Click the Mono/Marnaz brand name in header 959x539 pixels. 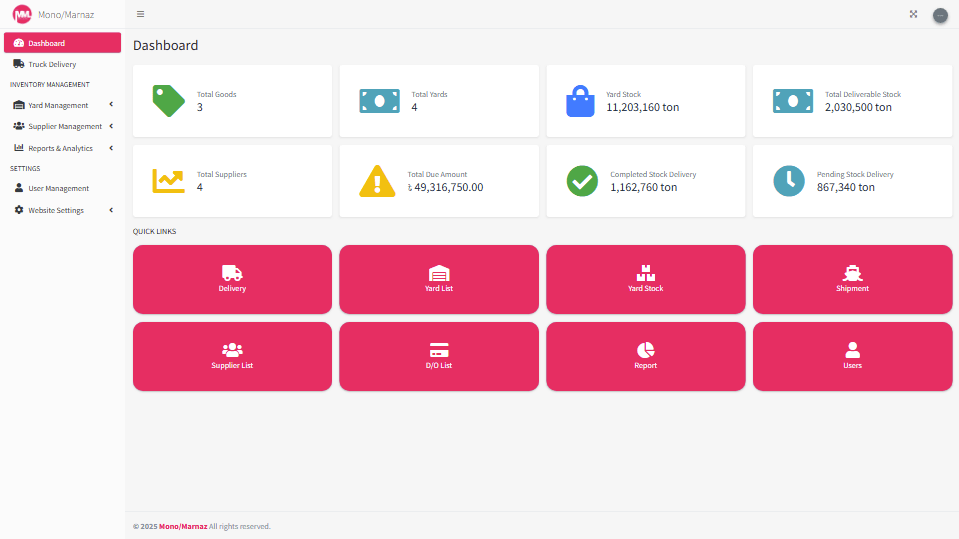[66, 15]
